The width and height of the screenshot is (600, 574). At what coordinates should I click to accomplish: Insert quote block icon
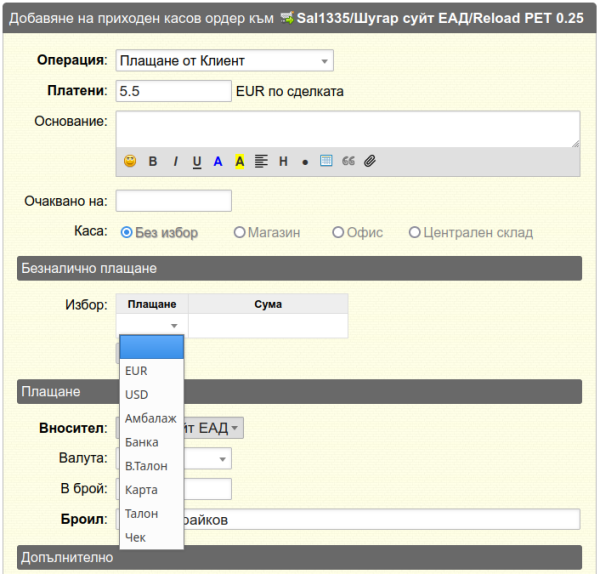pos(348,161)
